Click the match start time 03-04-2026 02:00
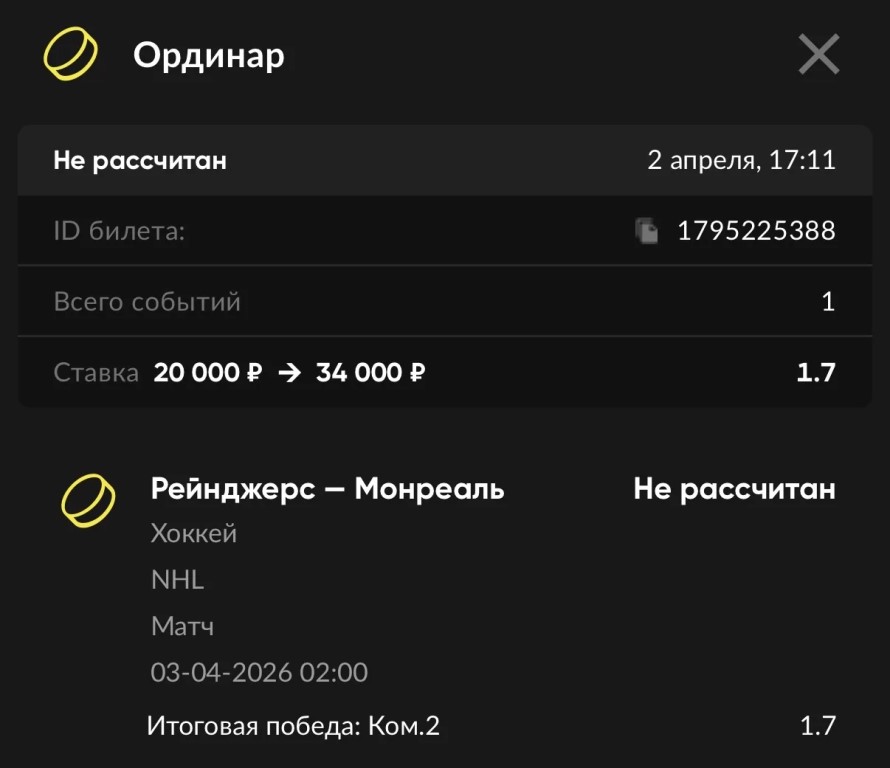 point(259,672)
